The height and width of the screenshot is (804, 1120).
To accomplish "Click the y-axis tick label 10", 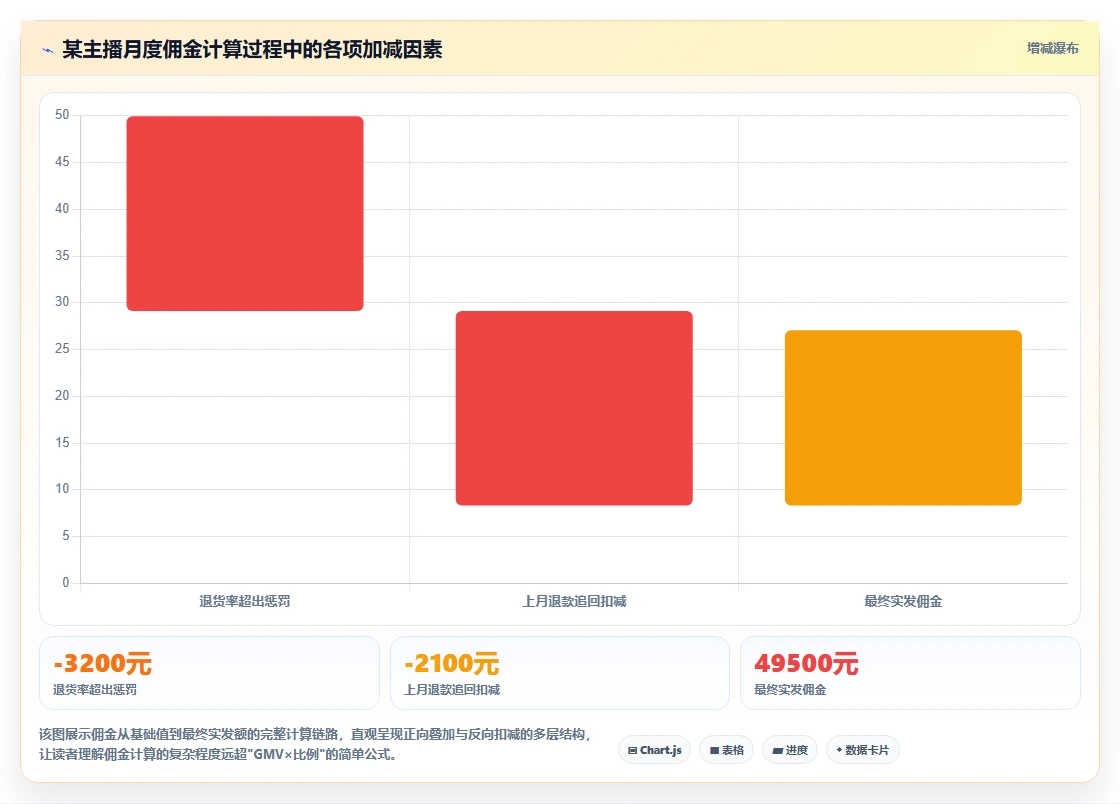I will pos(62,489).
